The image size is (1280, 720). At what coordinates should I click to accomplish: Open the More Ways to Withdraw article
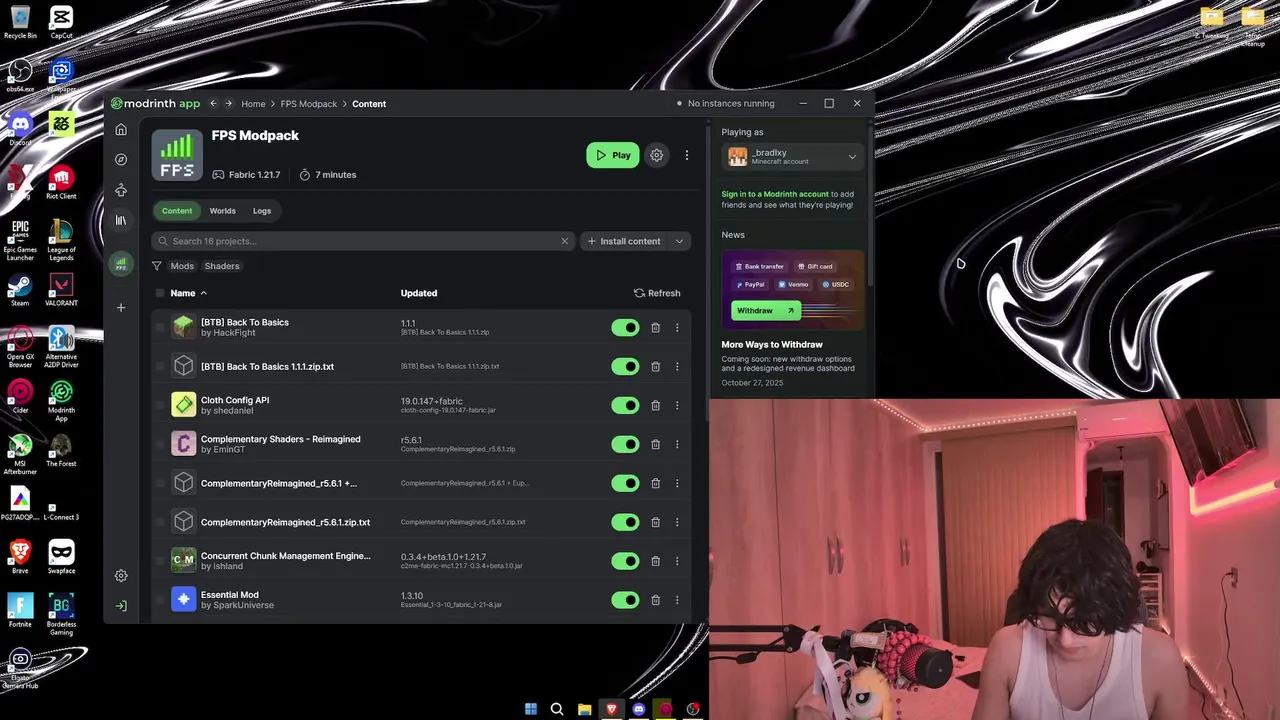(x=772, y=345)
